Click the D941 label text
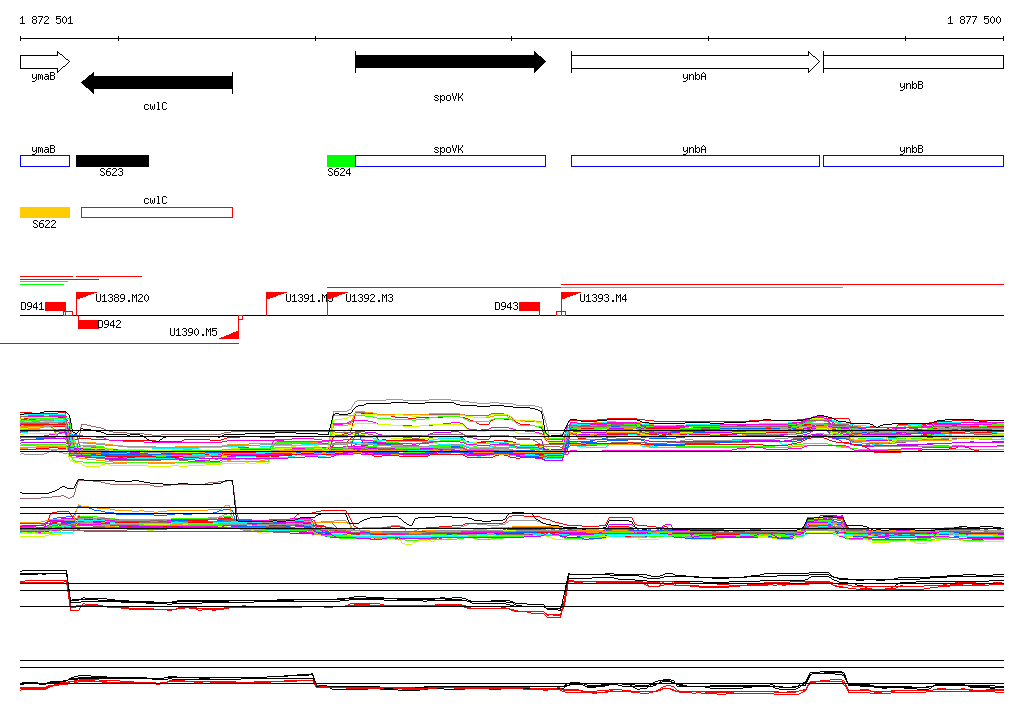This screenshot has height=714, width=1024. tap(32, 306)
